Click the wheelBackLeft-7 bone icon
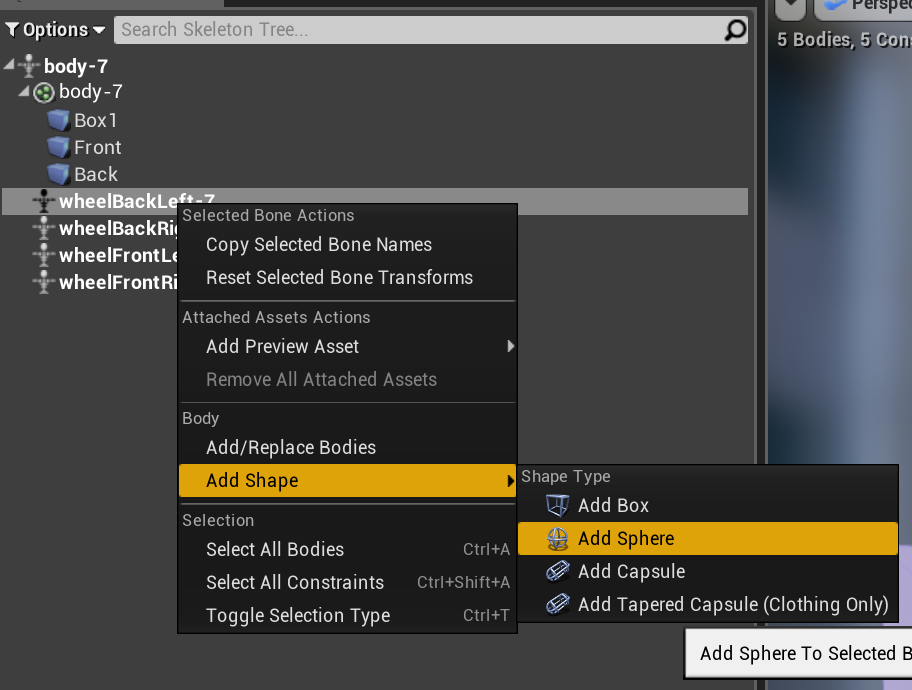 pos(43,201)
